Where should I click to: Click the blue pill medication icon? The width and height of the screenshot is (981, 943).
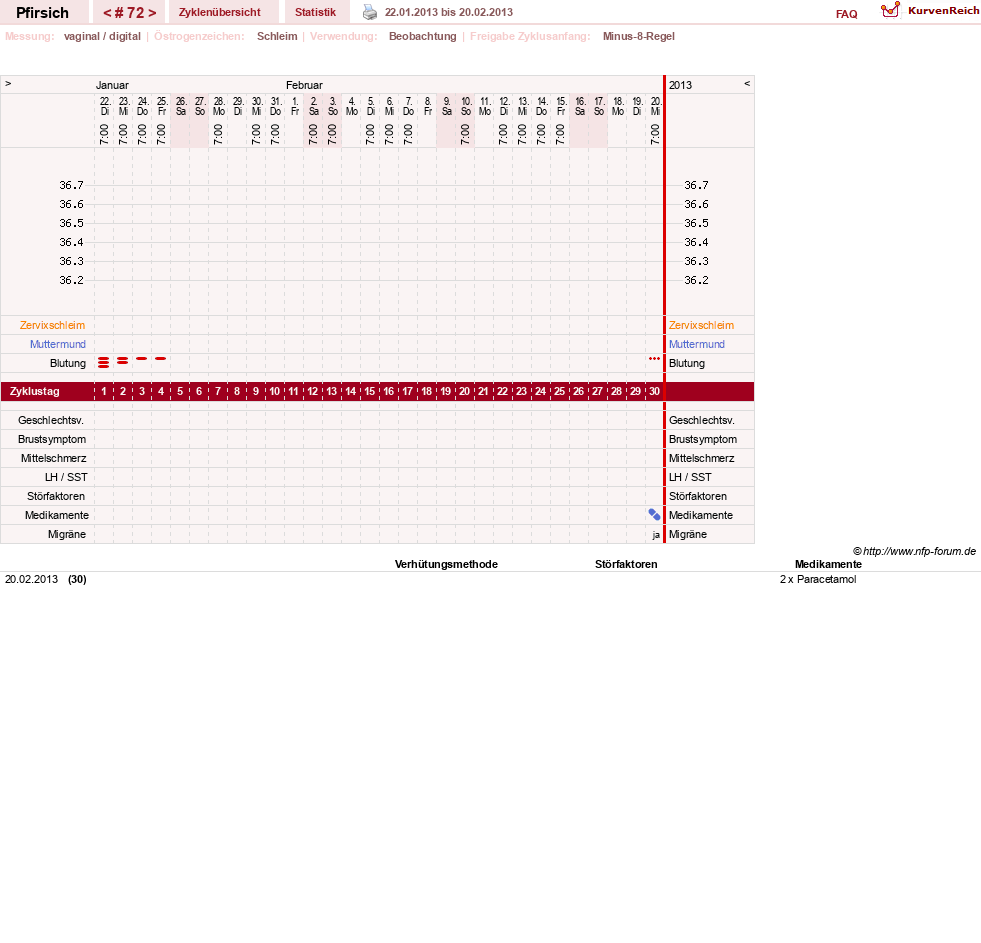coord(654,514)
